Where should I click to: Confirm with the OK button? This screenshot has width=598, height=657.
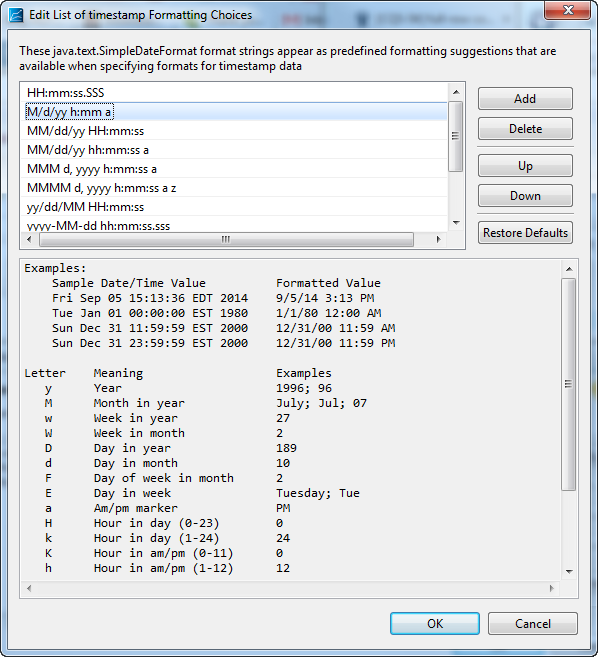point(435,623)
